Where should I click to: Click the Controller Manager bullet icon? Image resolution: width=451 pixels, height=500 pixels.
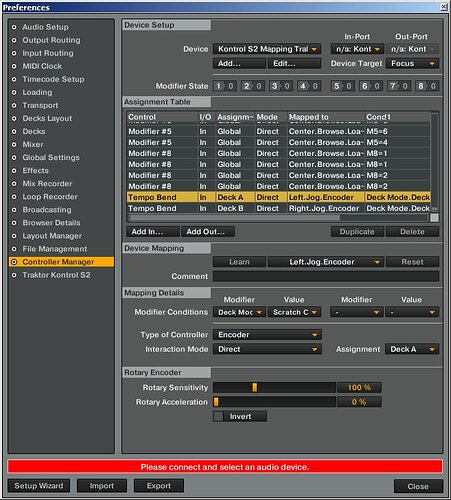tap(14, 262)
